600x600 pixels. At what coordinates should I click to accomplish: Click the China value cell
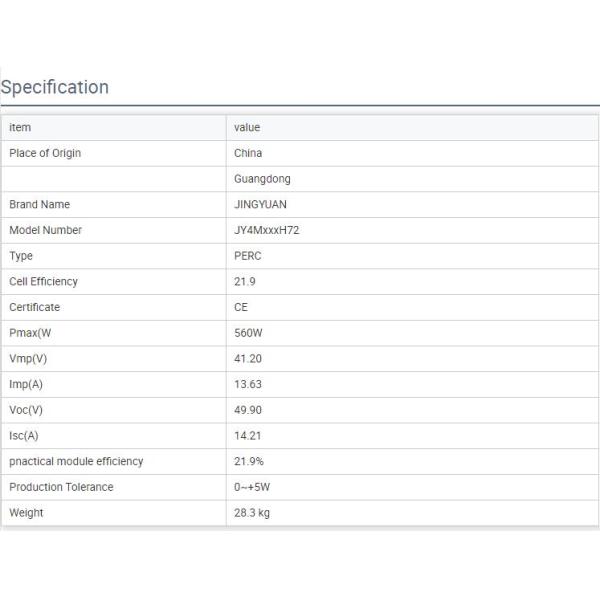tap(248, 153)
